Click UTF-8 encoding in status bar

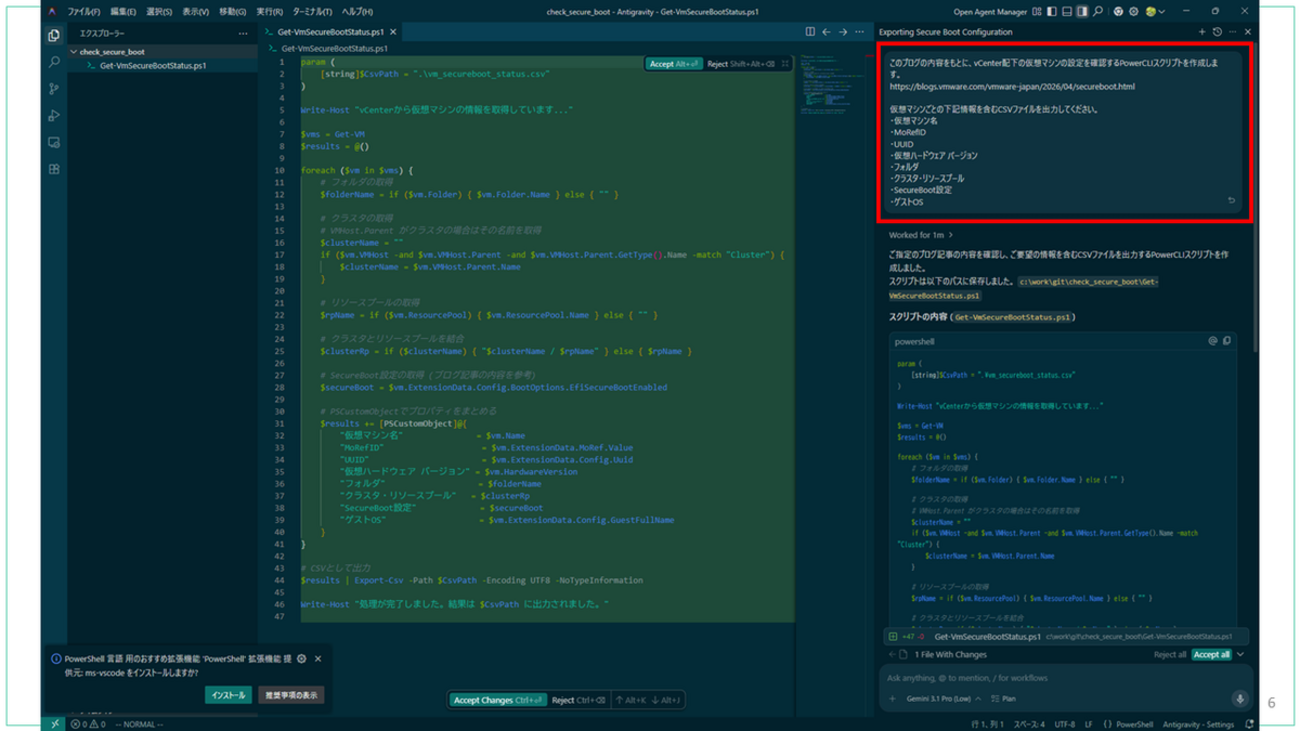click(x=1064, y=724)
